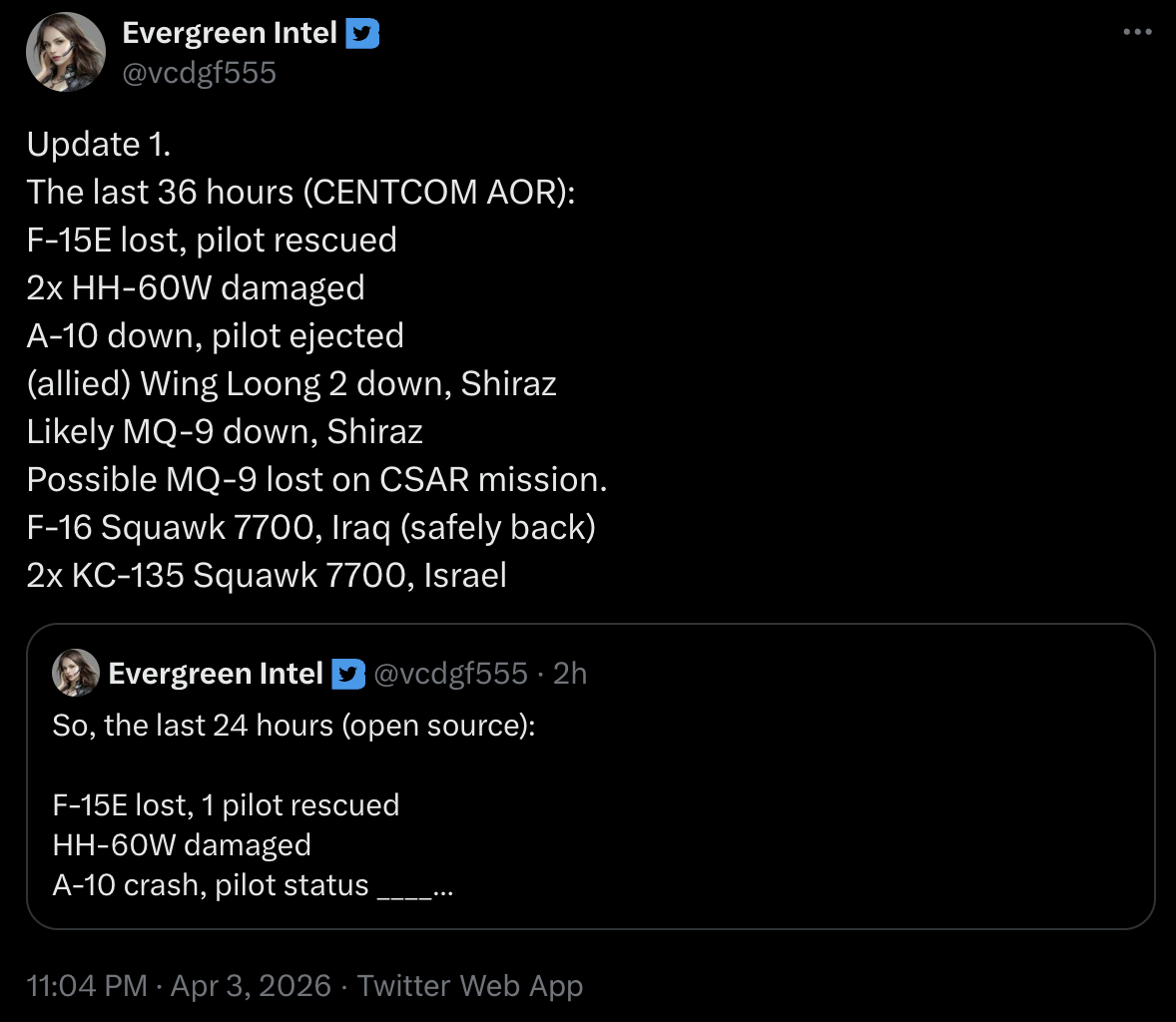Image resolution: width=1176 pixels, height=1022 pixels.
Task: Open quoted tweet at "So, the last 24 hours"
Action: click(x=294, y=725)
